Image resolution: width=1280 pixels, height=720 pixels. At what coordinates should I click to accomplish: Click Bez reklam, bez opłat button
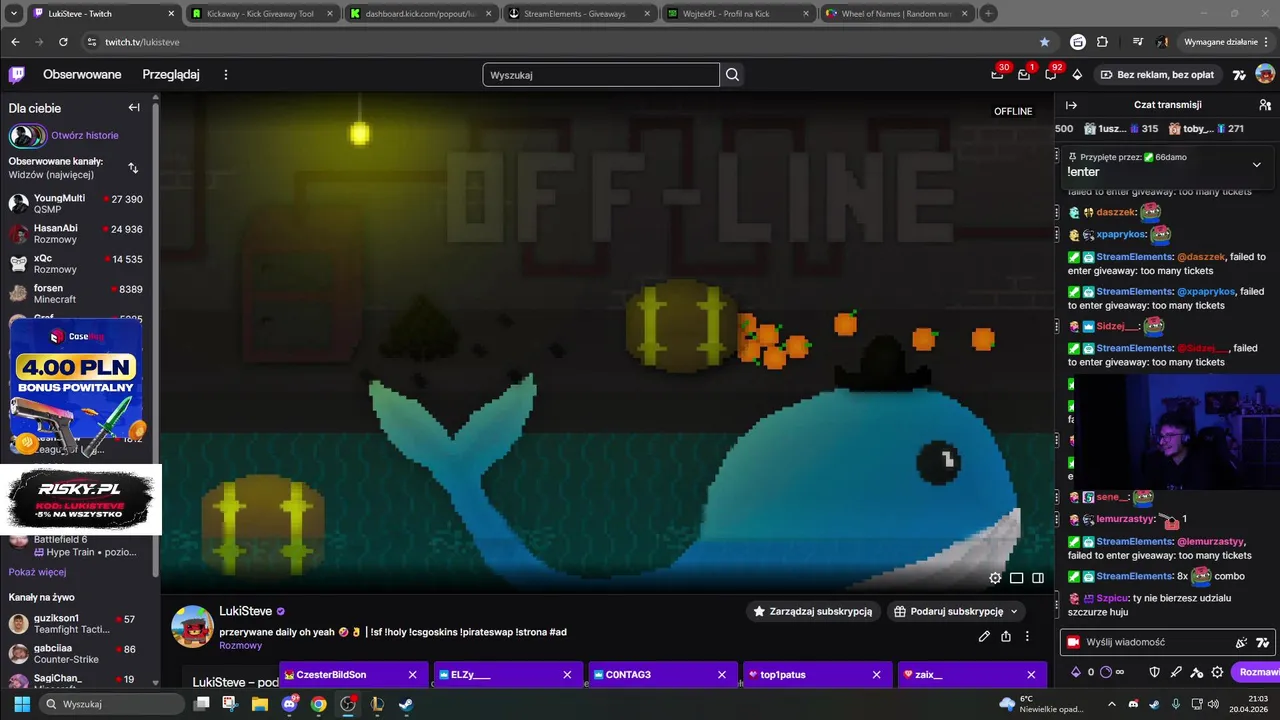click(x=1157, y=75)
